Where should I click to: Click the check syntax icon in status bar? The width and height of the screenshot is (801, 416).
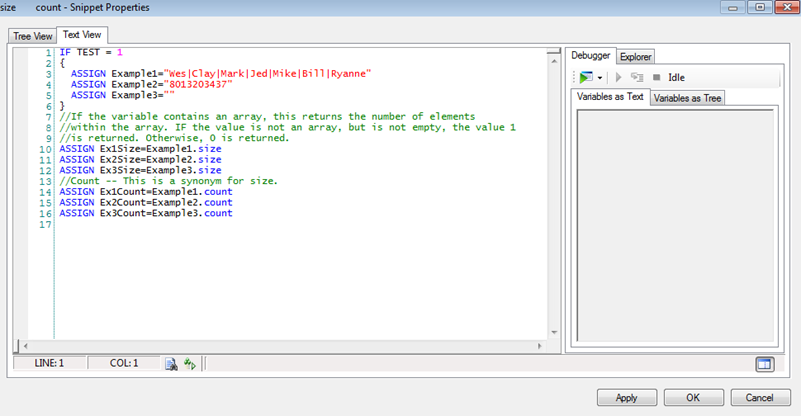(189, 364)
